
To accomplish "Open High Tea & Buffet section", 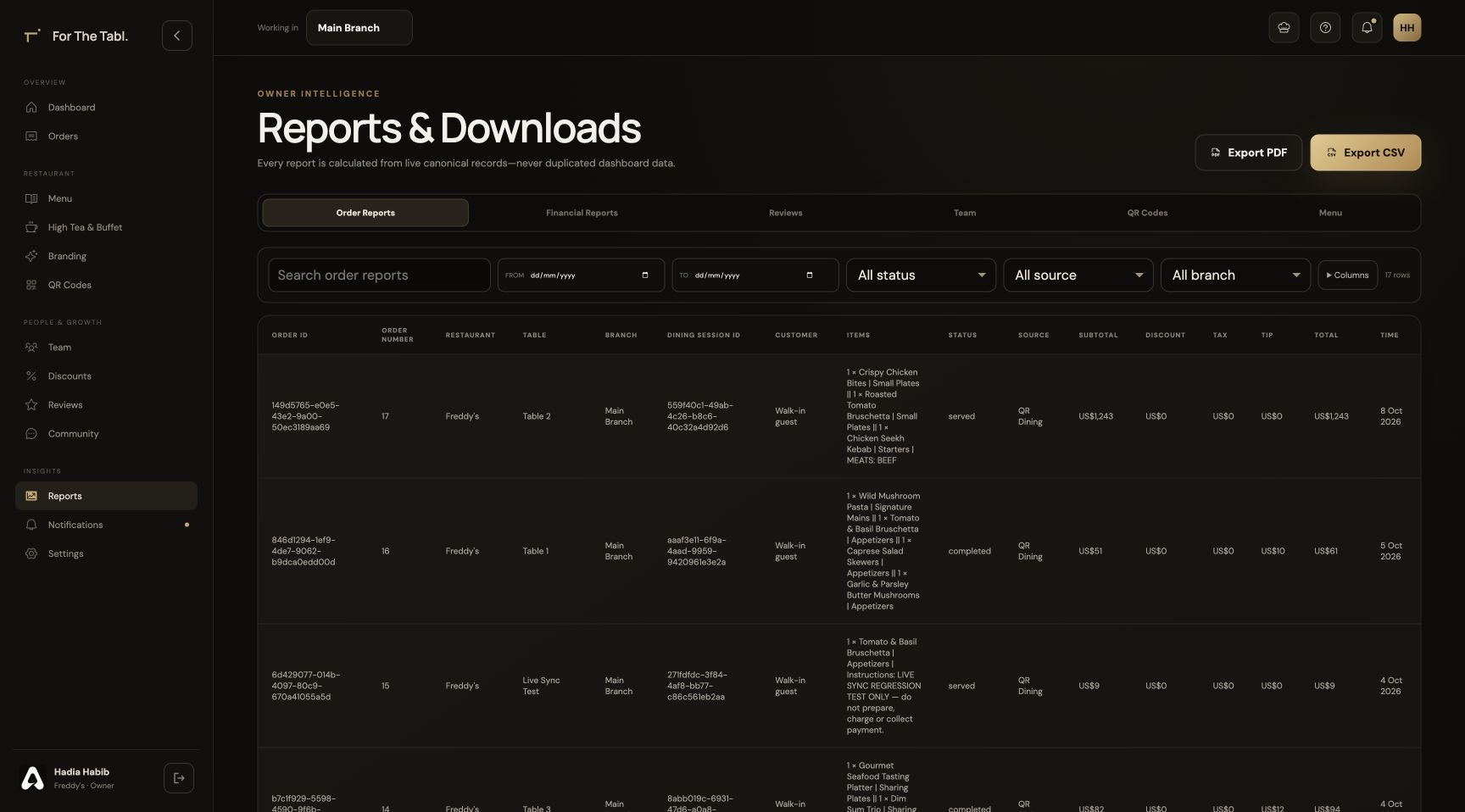I will (x=106, y=228).
